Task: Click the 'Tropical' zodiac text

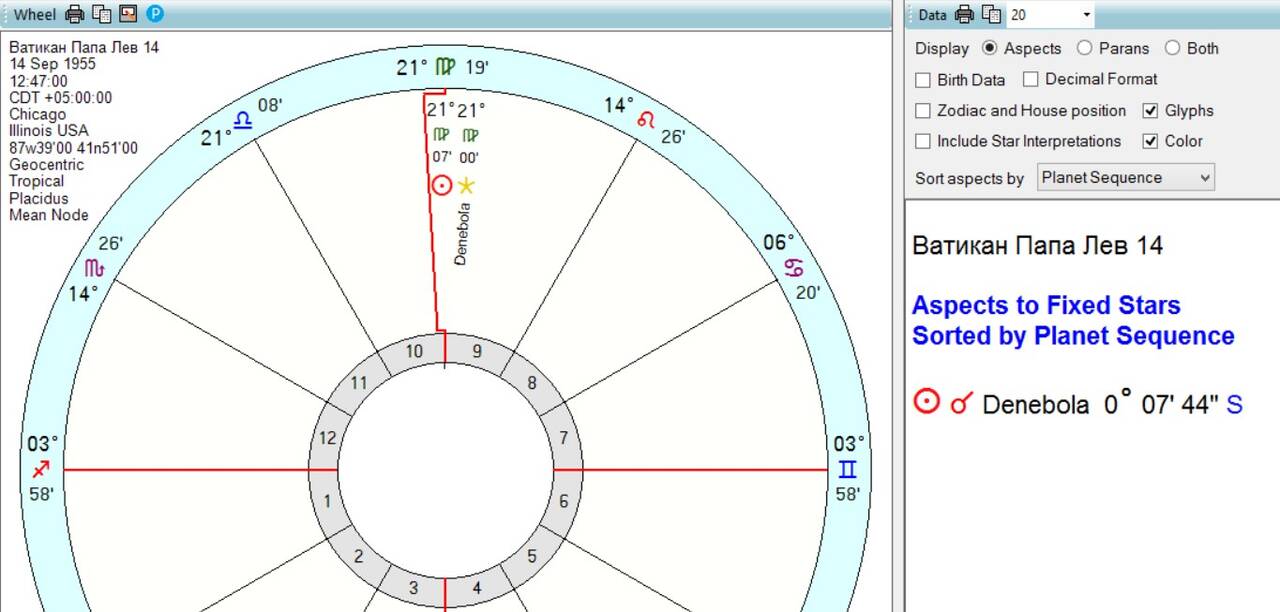Action: pyautogui.click(x=37, y=181)
